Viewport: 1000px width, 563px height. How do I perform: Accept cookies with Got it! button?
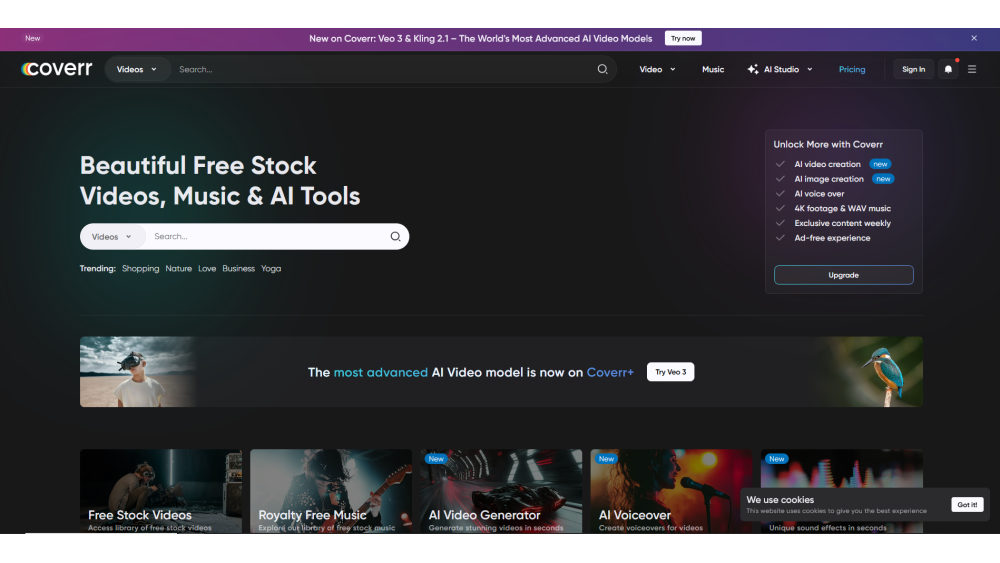click(967, 505)
